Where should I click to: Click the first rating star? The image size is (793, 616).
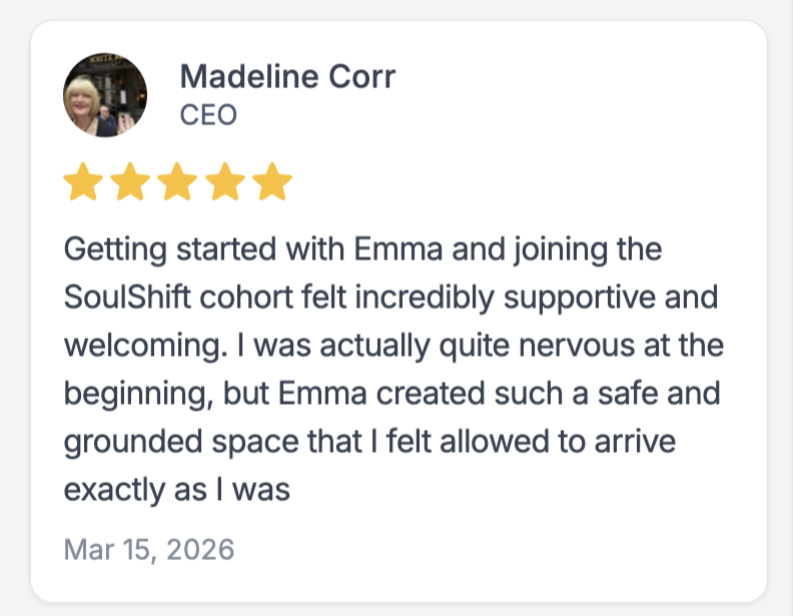coord(83,184)
